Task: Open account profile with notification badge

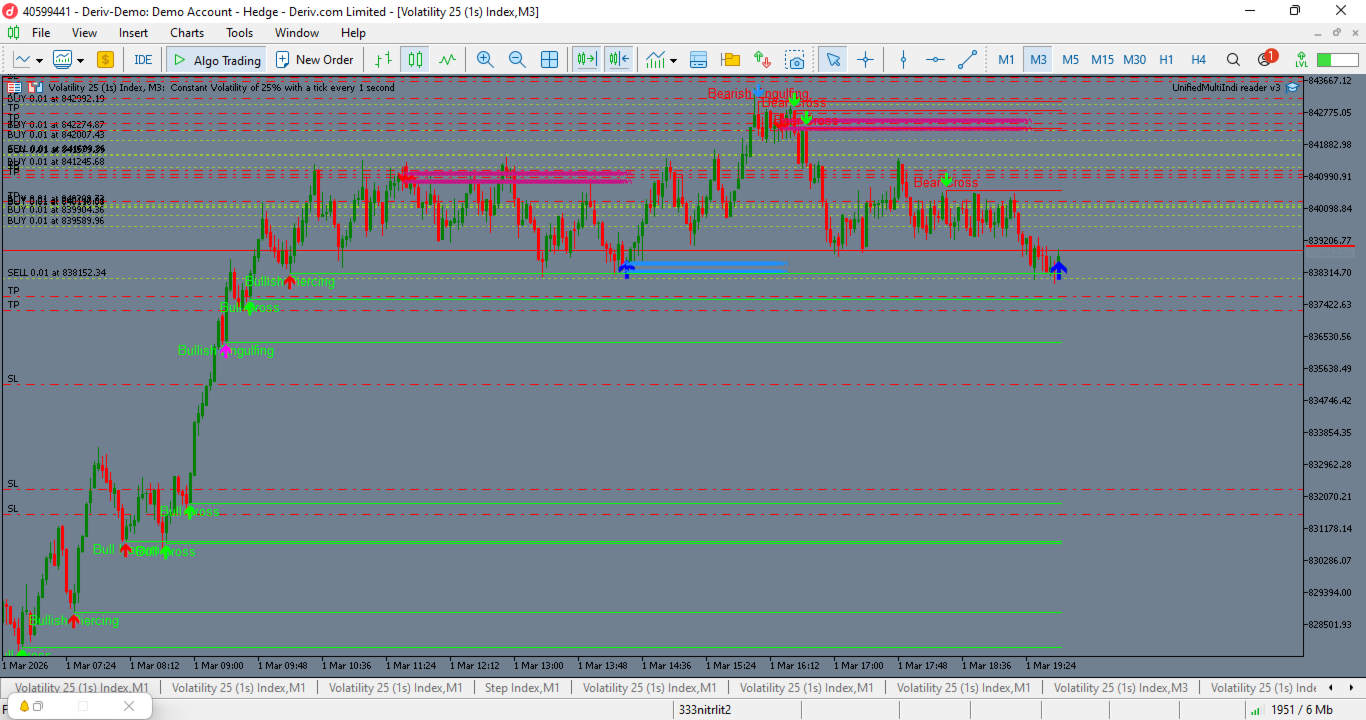Action: 1266,59
